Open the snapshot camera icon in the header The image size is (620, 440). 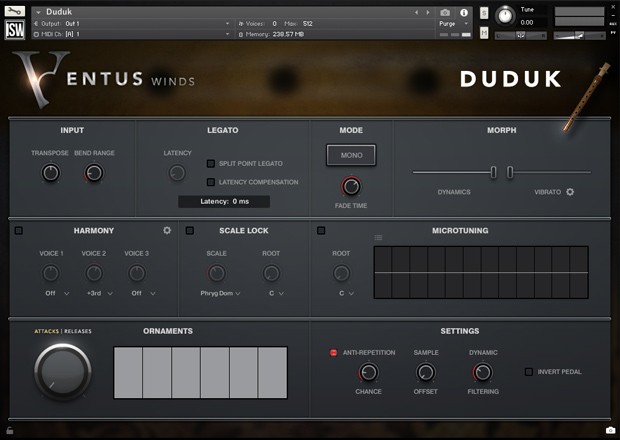click(445, 13)
